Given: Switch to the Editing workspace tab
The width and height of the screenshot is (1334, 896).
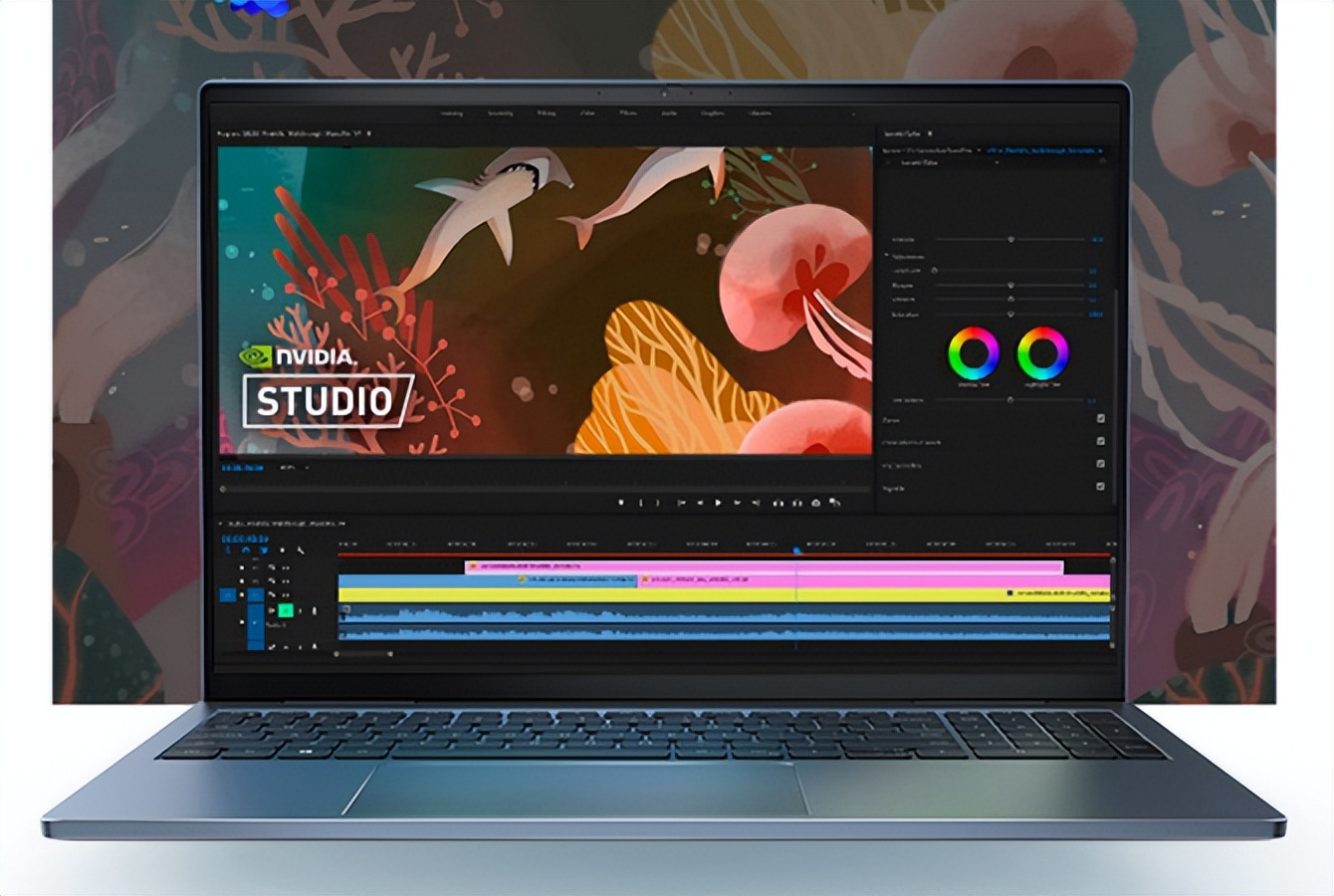Looking at the screenshot, I should 547,113.
